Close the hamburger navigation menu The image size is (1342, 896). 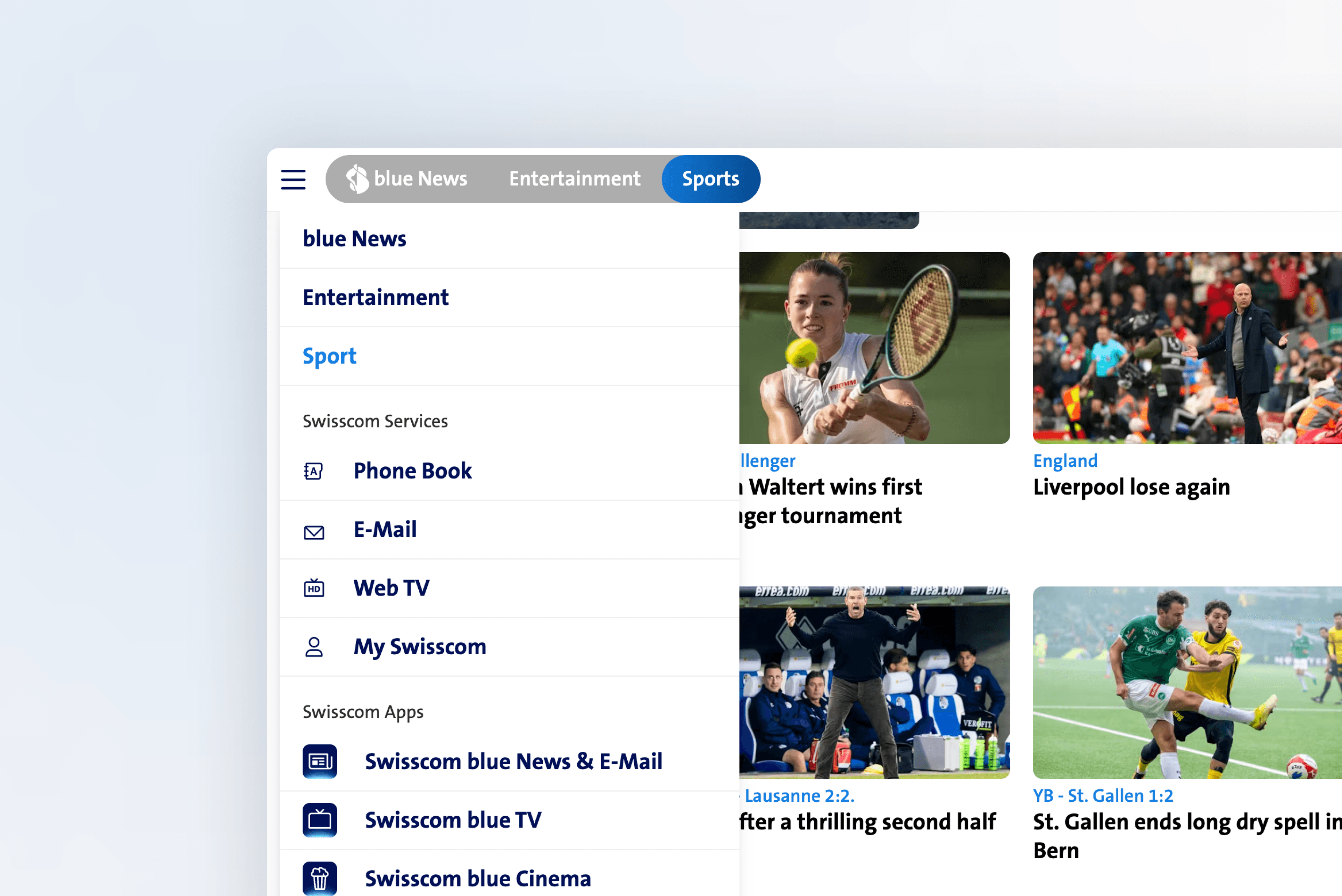(293, 180)
